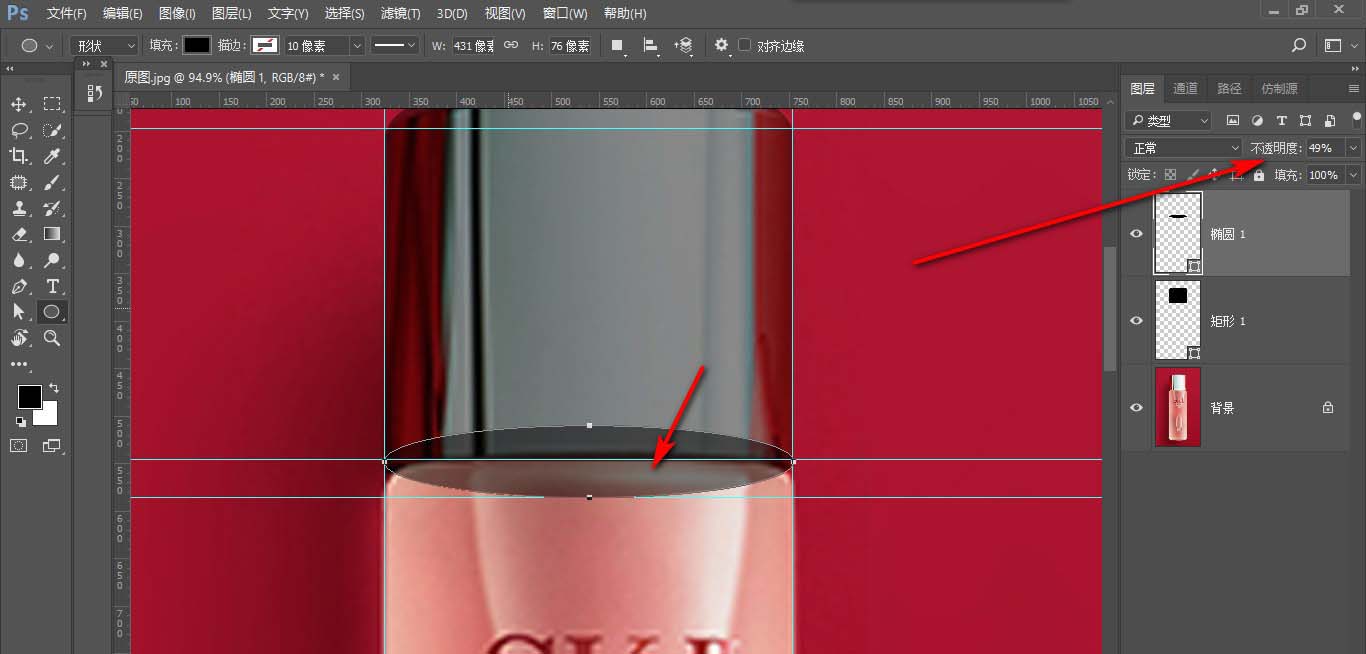Switch to the 路径 tab
1366x654 pixels.
tap(1229, 88)
